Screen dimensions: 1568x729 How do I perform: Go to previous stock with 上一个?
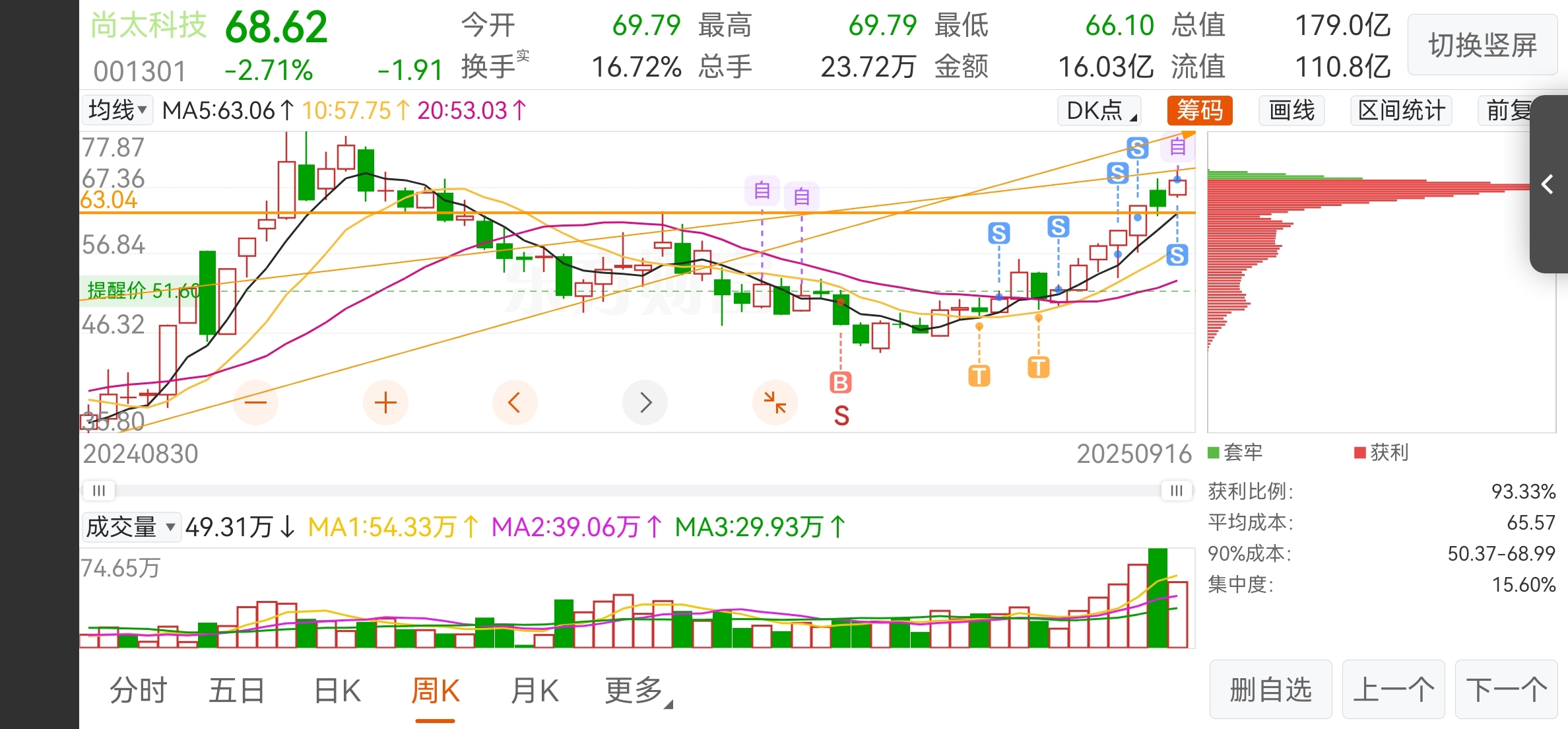point(1393,689)
